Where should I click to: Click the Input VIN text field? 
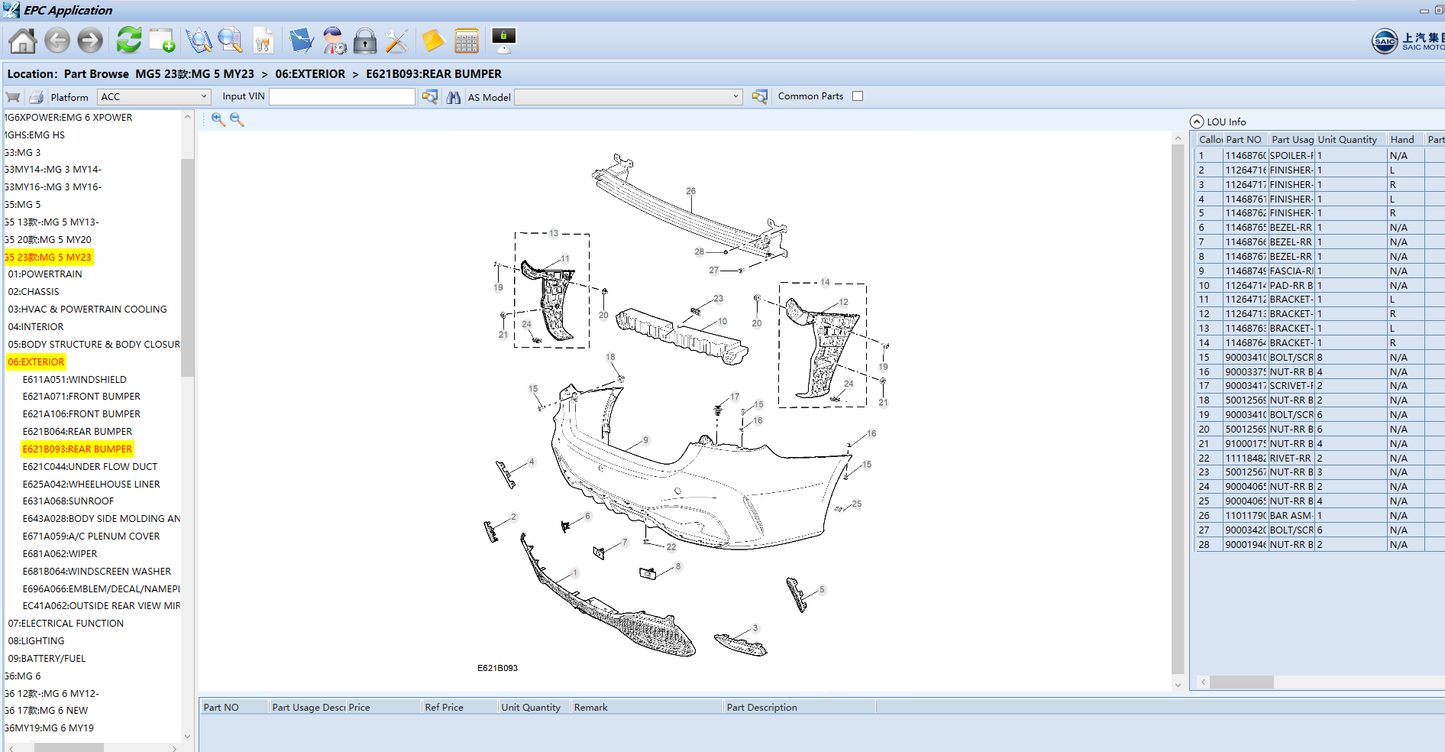click(342, 97)
